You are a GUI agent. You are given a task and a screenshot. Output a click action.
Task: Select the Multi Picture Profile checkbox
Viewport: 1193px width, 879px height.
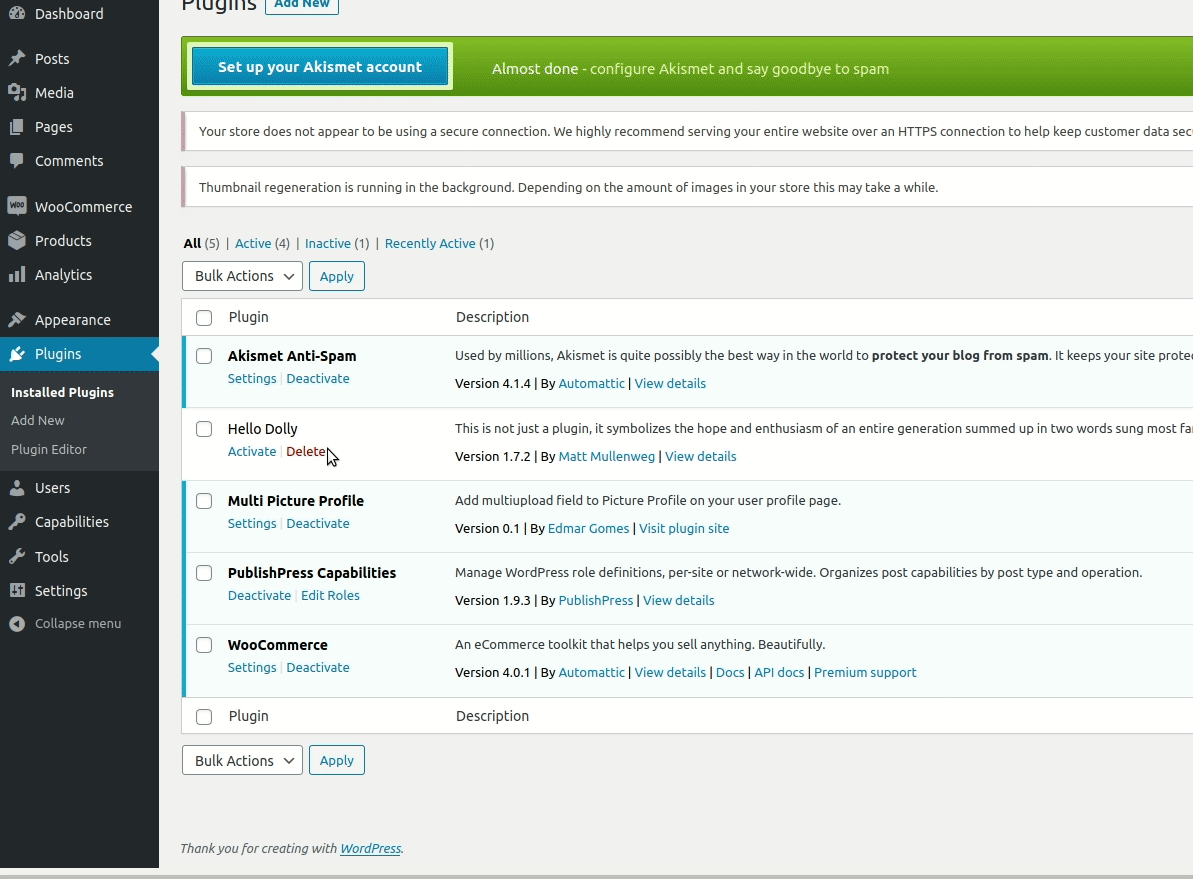[204, 501]
